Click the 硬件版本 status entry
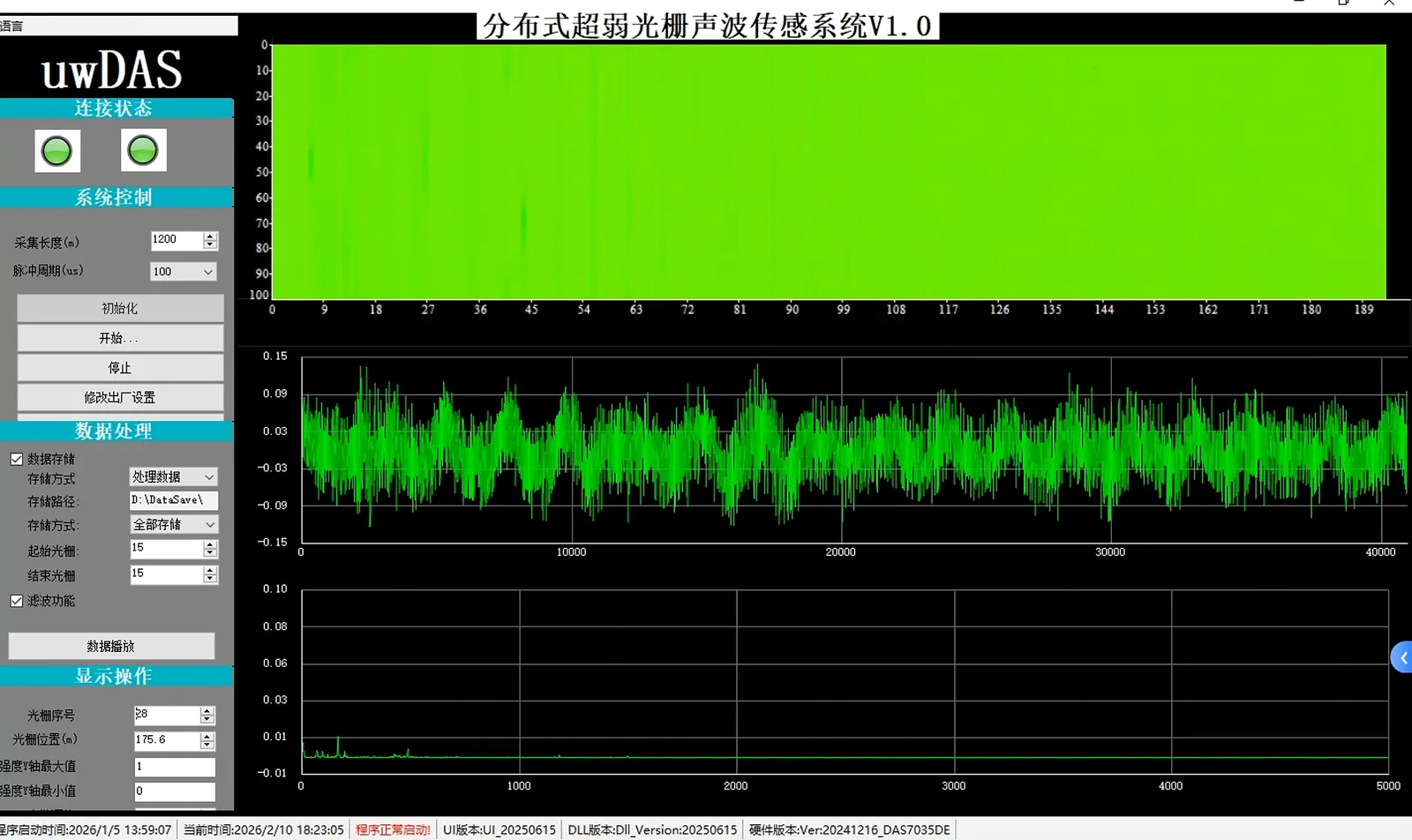 pos(850,829)
